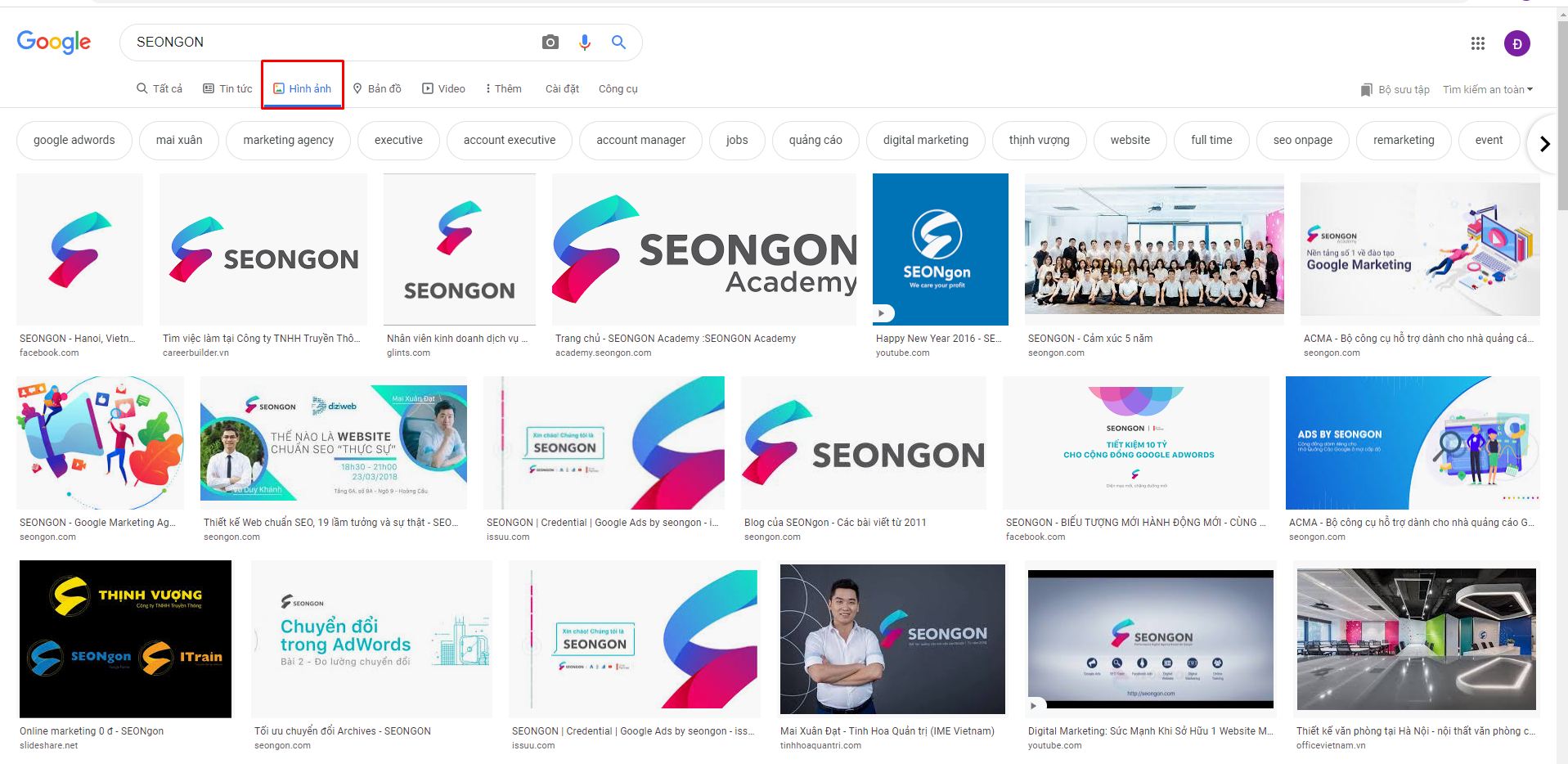The height and width of the screenshot is (764, 1568).
Task: Switch to the Tin tức tab
Action: coord(227,88)
